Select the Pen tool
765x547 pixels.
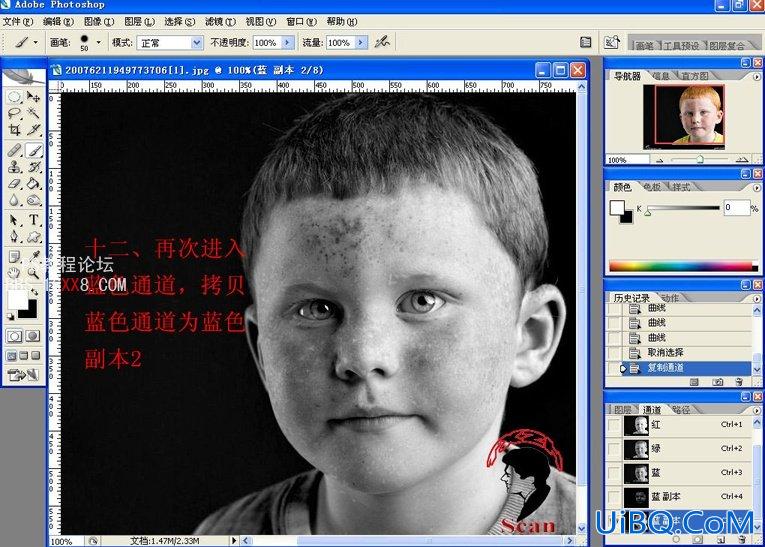14,237
